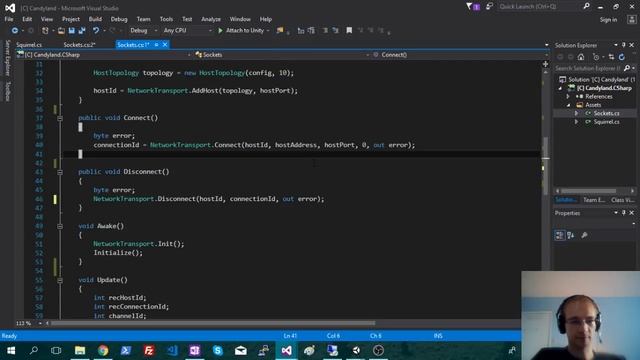640x360 pixels.
Task: Click the bookmark icon in toolbar
Action: [349, 31]
